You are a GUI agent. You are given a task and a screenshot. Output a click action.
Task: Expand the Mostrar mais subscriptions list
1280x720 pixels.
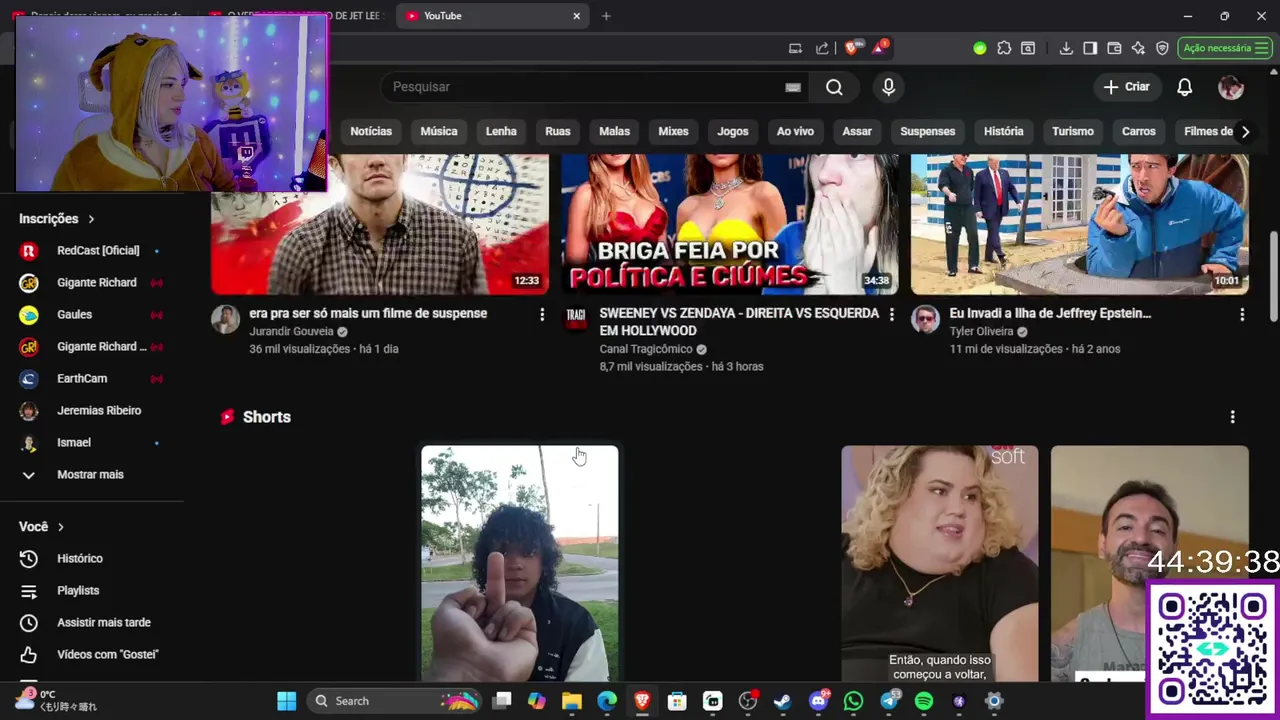(x=92, y=474)
